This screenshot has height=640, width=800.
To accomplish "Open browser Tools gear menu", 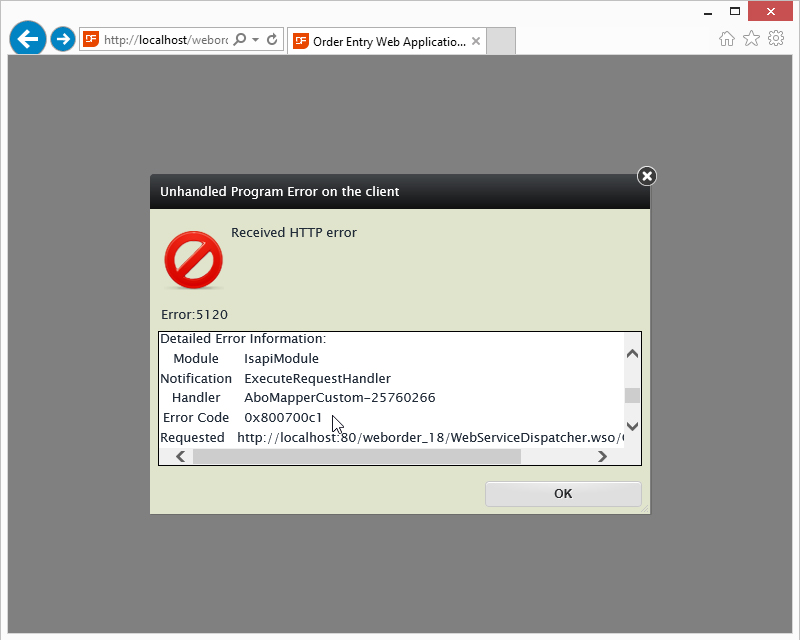I will point(776,38).
